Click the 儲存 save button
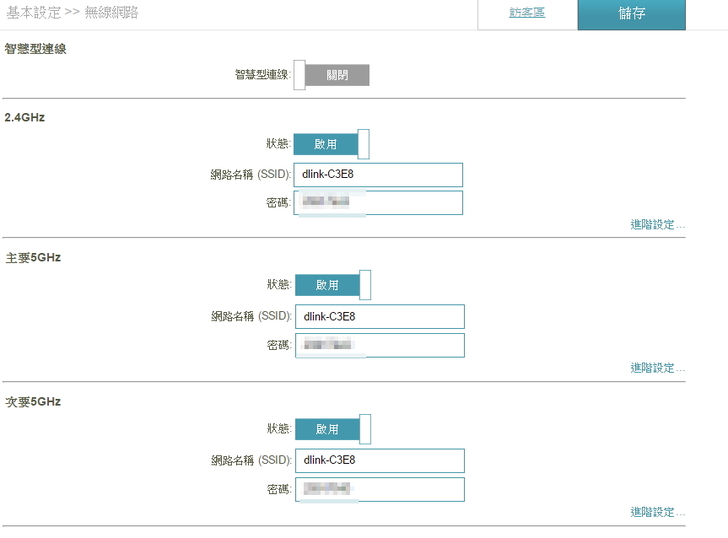Viewport: 728px width, 538px height. (x=631, y=14)
